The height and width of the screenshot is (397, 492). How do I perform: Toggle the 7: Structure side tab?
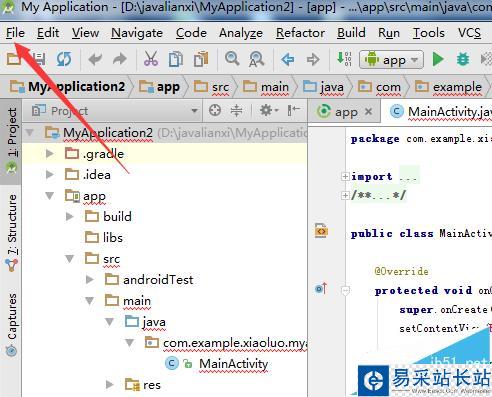[x=12, y=233]
